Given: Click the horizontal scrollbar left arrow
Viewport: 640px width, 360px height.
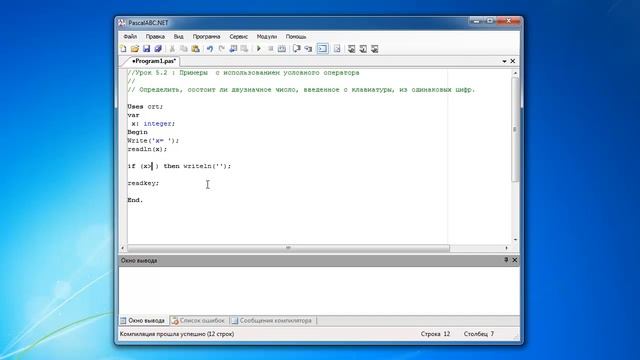Looking at the screenshot, I should 123,248.
